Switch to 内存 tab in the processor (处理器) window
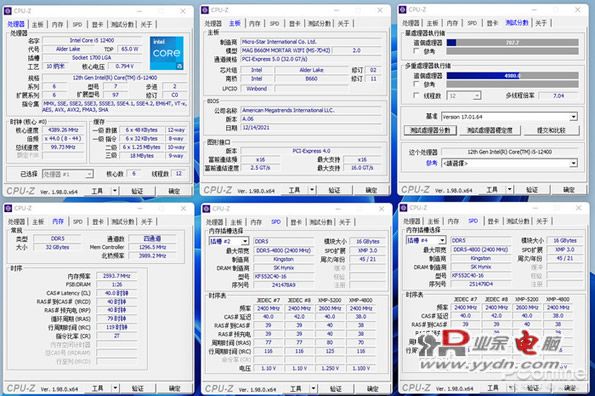The width and height of the screenshot is (595, 396). [57, 25]
